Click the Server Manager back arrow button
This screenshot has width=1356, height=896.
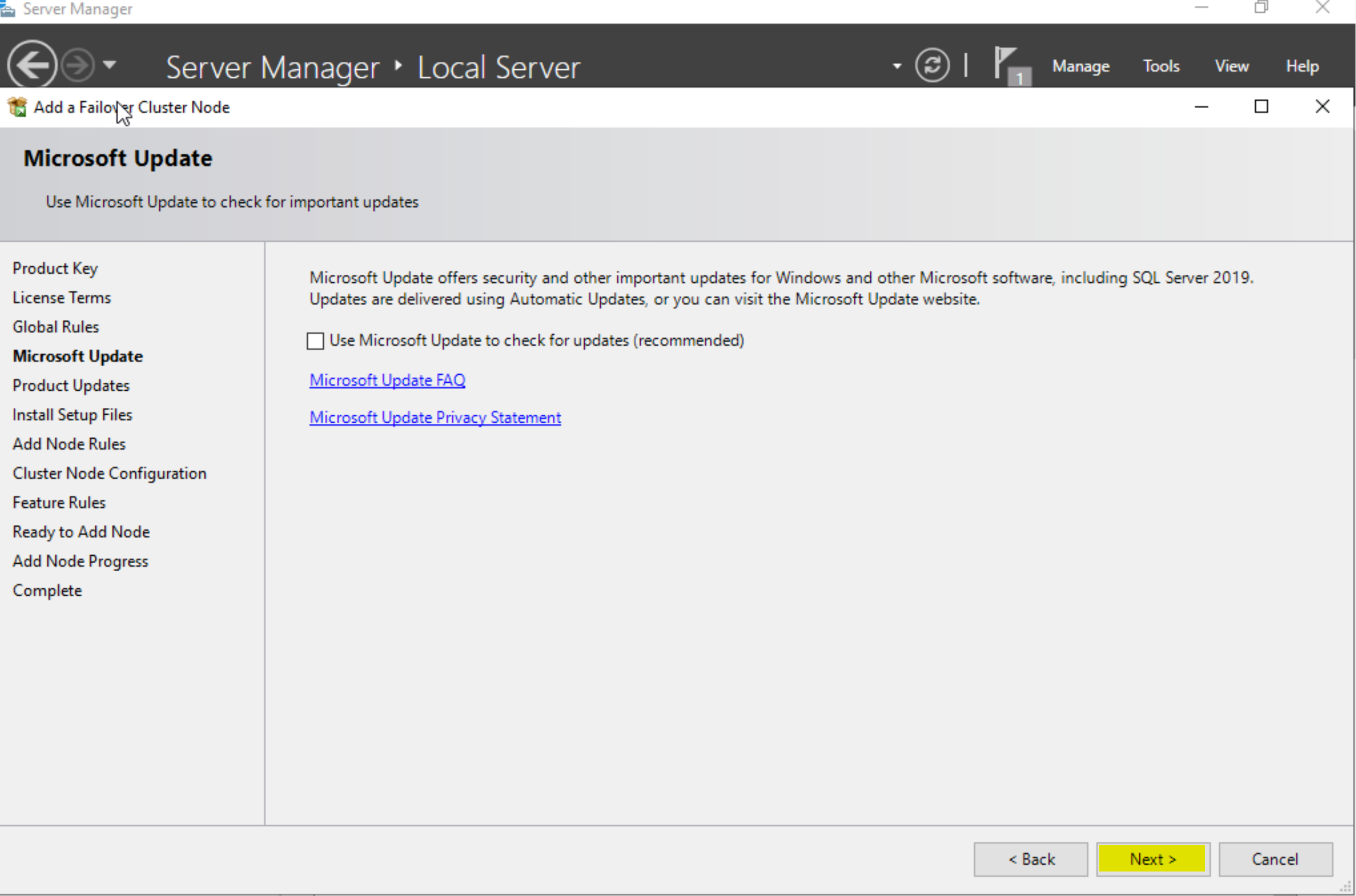click(x=32, y=64)
